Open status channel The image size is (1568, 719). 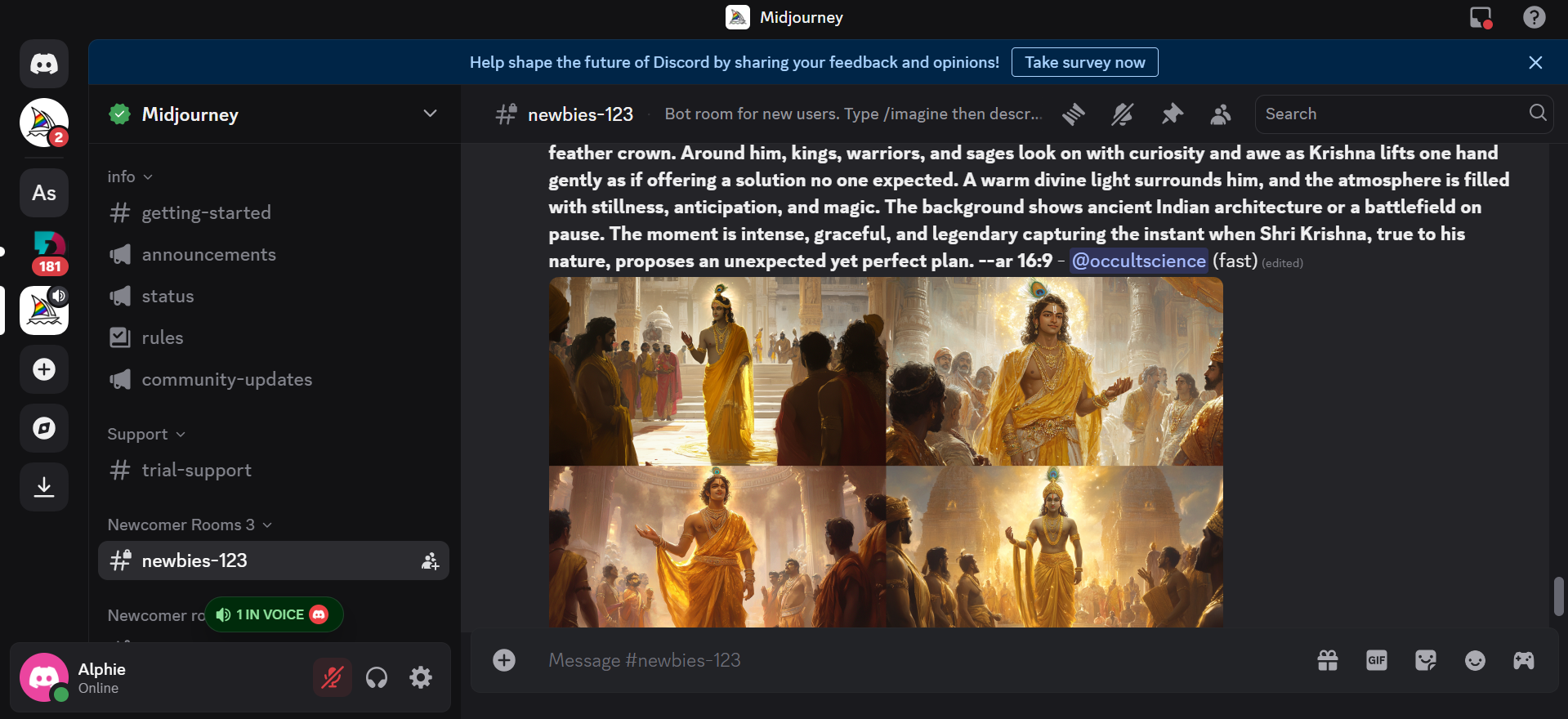[x=273, y=297]
